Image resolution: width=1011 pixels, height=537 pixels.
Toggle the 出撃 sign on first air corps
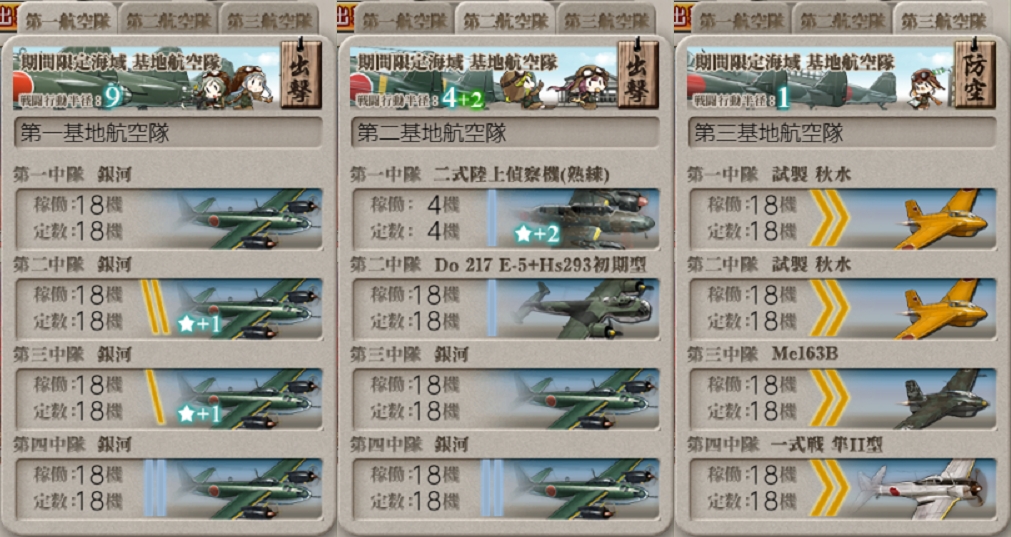(301, 74)
